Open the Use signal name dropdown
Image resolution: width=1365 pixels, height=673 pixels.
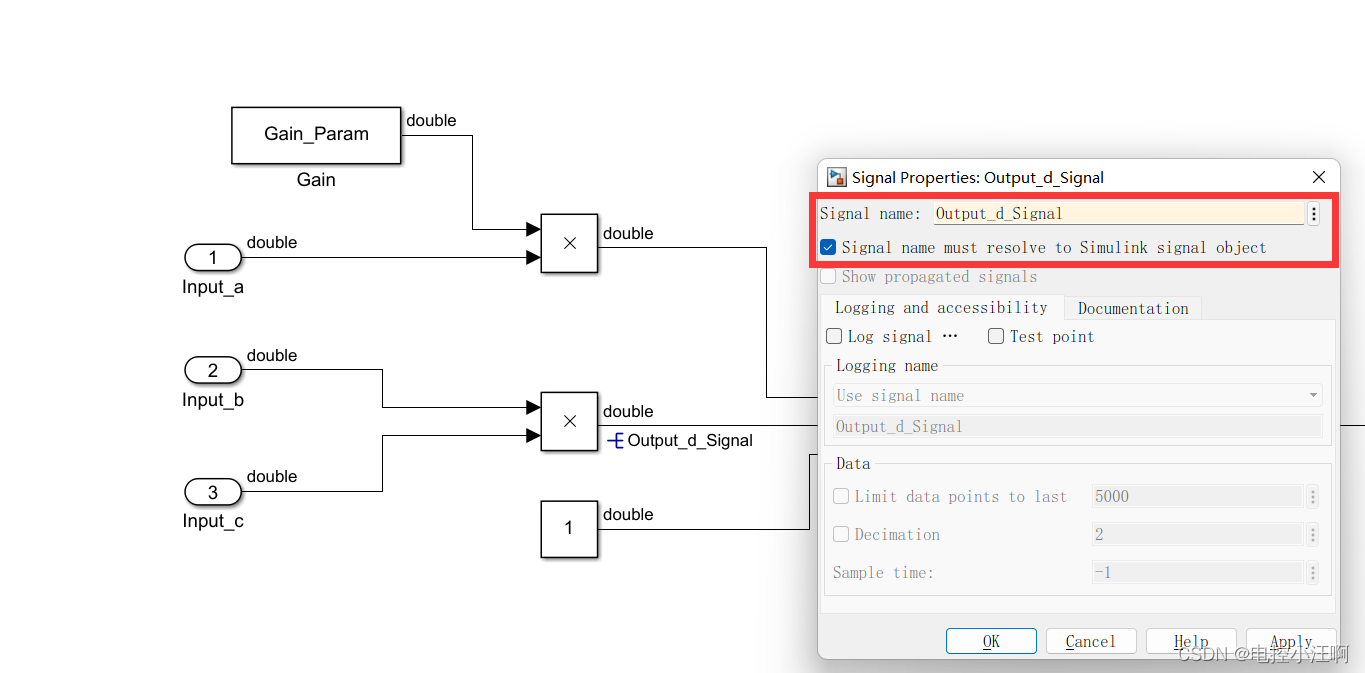click(x=1311, y=394)
